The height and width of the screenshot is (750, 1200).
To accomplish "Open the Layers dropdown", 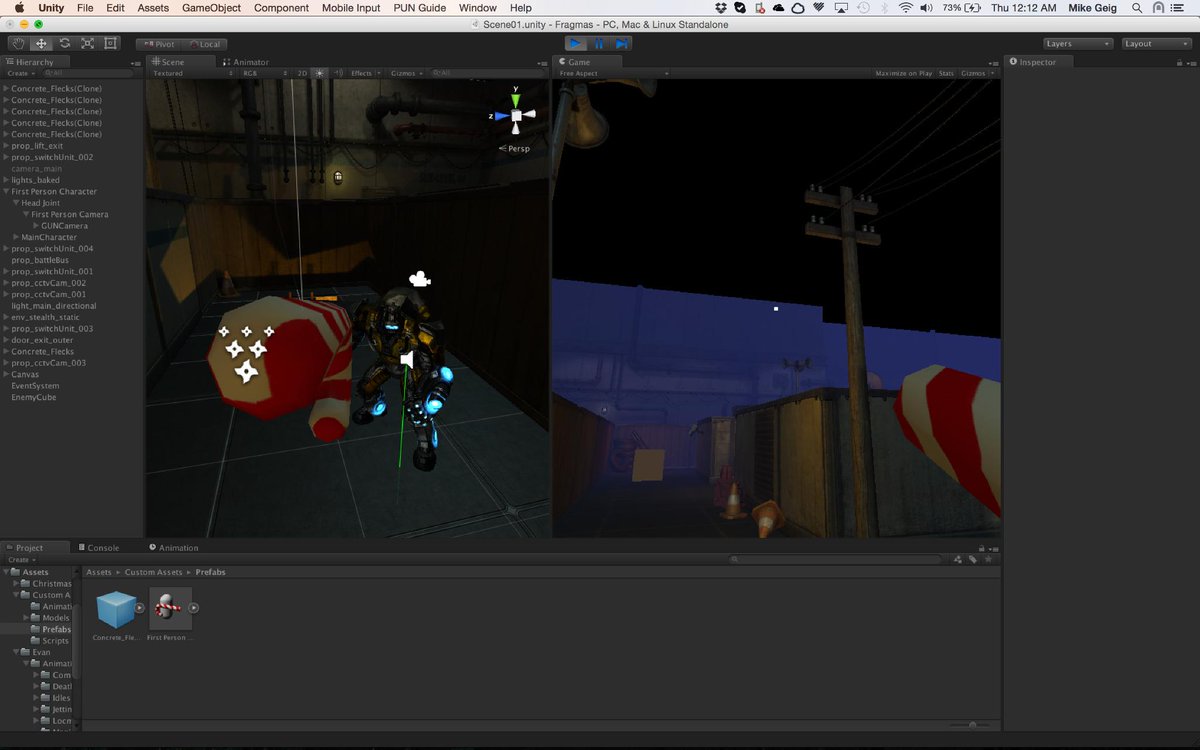I will coord(1078,44).
